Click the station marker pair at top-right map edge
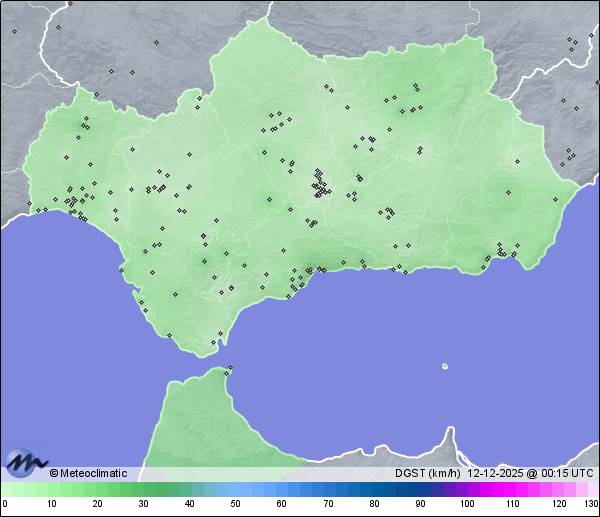This screenshot has width=600, height=517. pyautogui.click(x=572, y=42)
